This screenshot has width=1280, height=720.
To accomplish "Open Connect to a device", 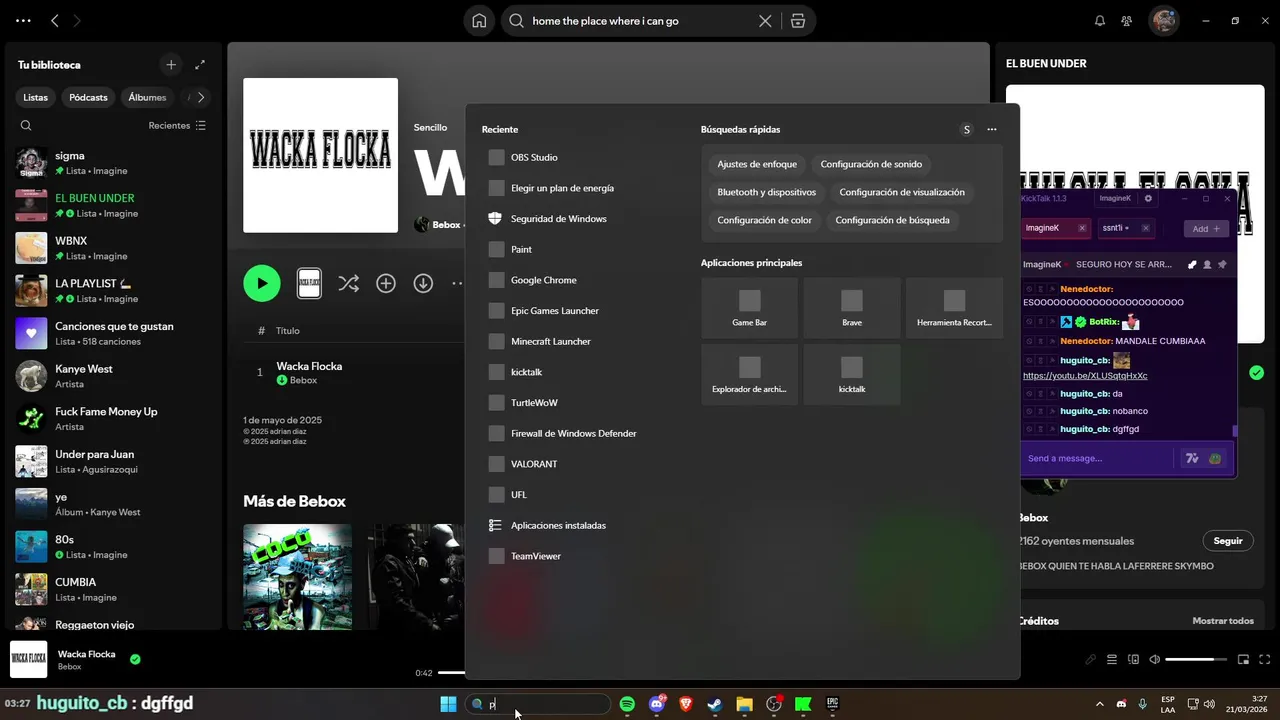I will pyautogui.click(x=1133, y=659).
